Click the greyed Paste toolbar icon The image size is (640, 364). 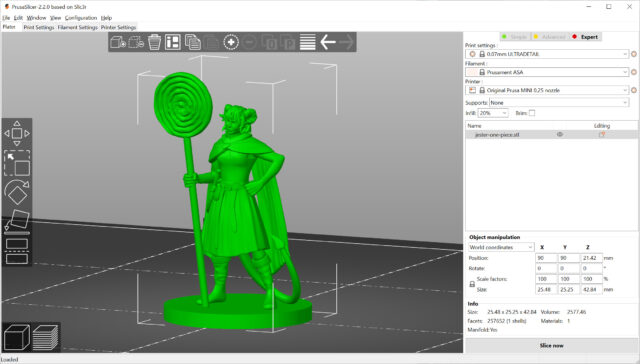point(211,42)
